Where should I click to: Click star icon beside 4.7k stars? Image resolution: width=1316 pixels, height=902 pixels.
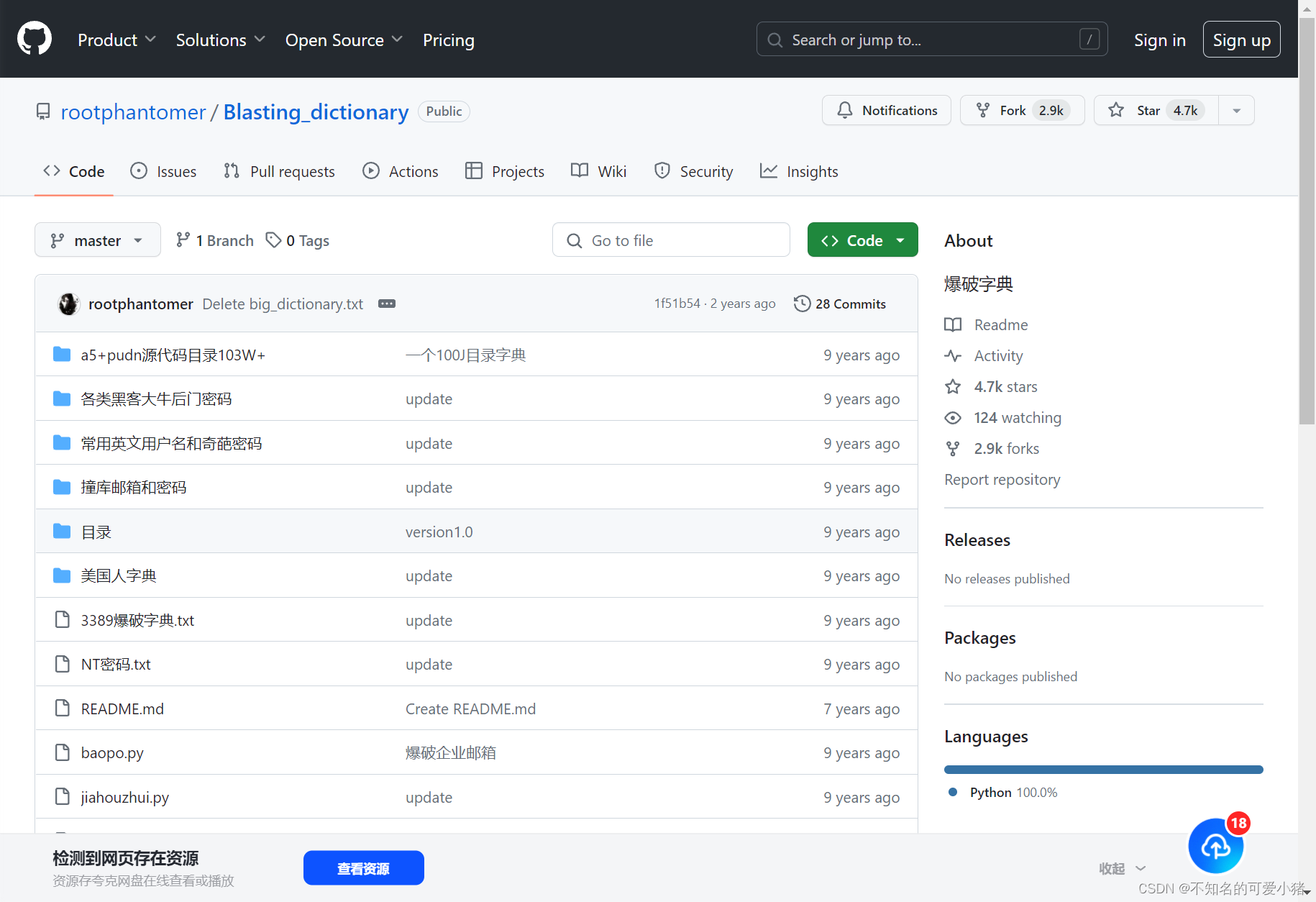(x=953, y=386)
